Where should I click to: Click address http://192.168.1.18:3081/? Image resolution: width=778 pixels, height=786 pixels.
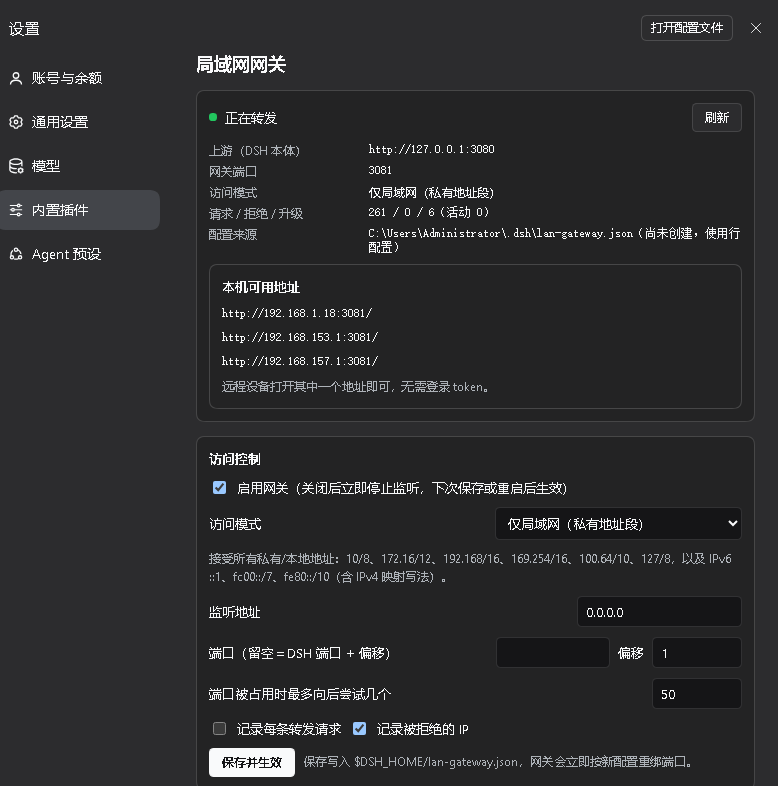point(297,313)
